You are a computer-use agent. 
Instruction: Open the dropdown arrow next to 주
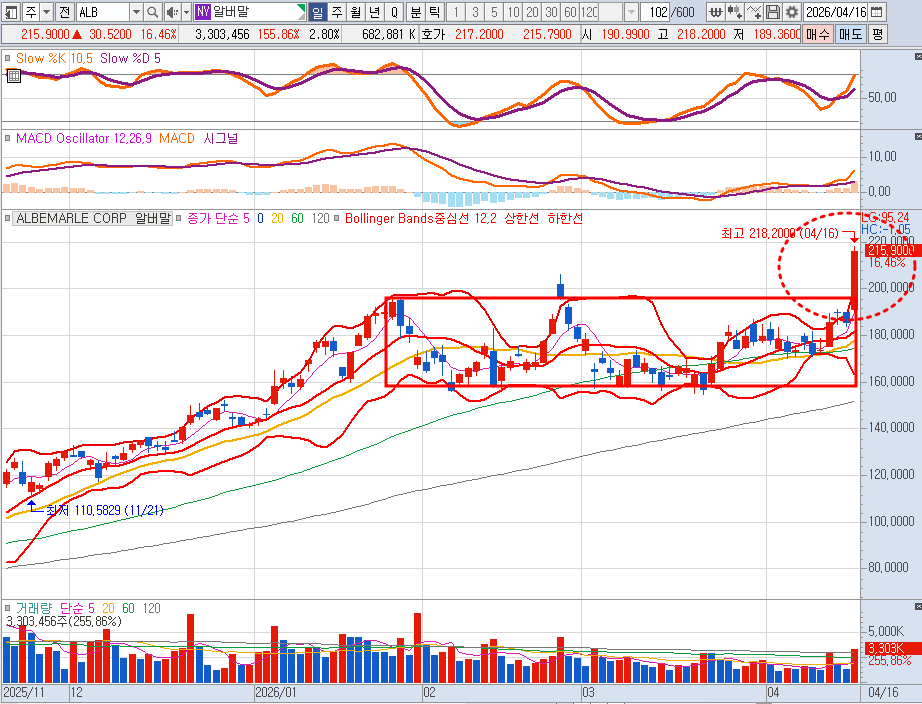point(45,12)
